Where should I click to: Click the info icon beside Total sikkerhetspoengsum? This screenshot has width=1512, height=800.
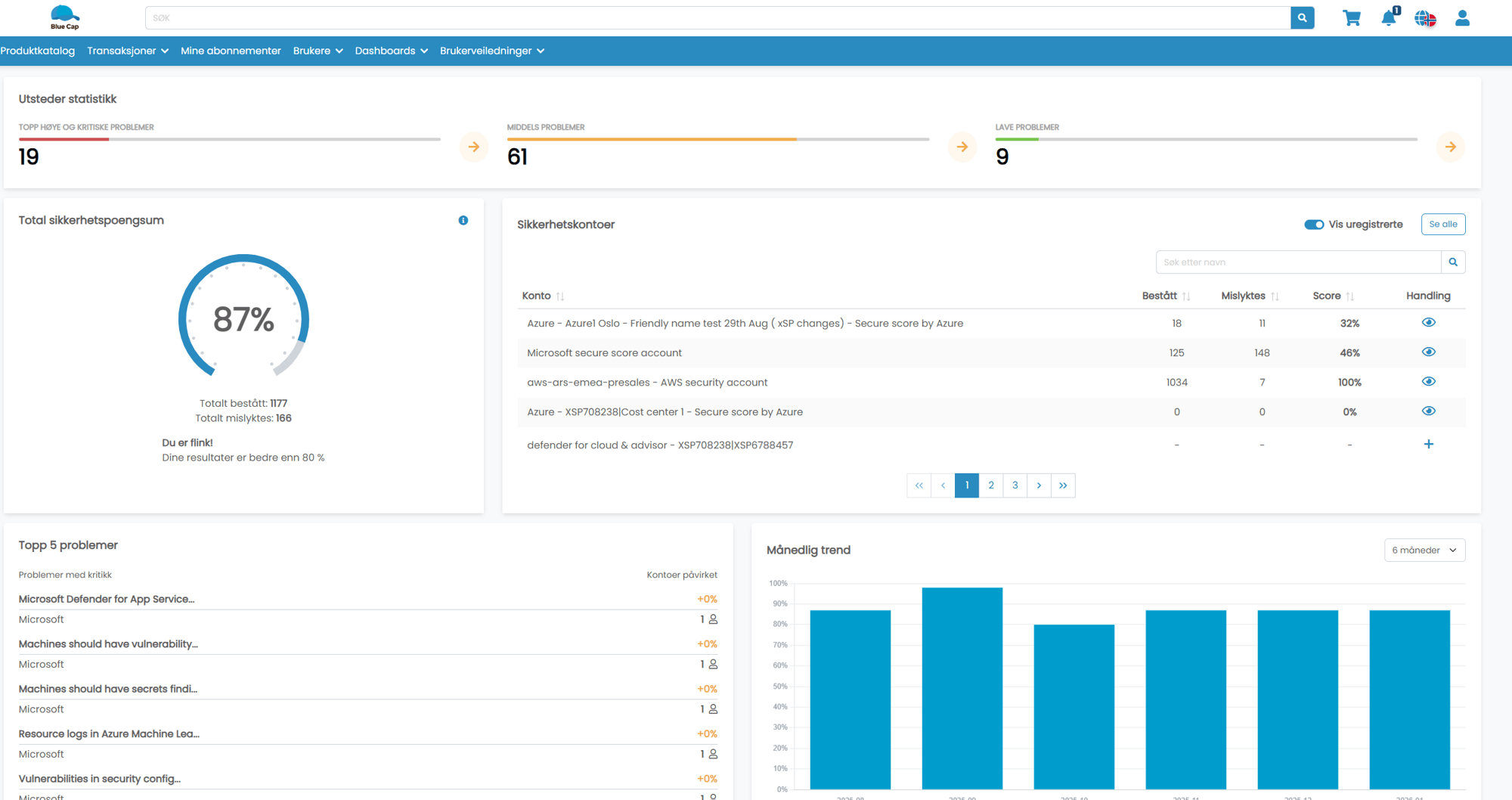(x=463, y=221)
